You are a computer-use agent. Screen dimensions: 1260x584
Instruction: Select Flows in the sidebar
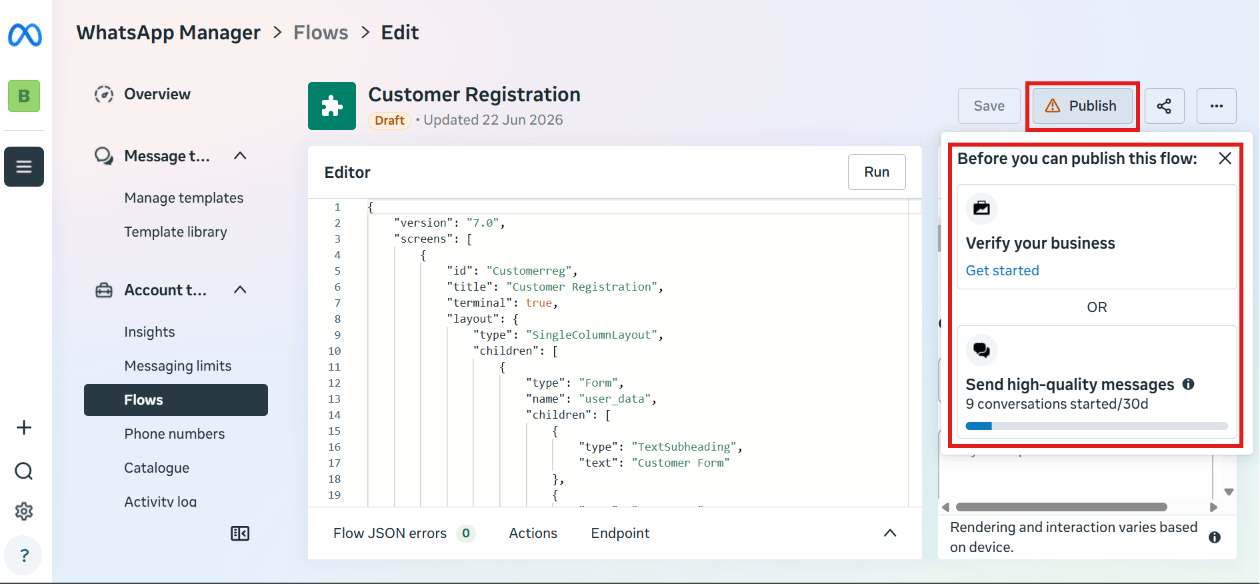click(x=176, y=400)
